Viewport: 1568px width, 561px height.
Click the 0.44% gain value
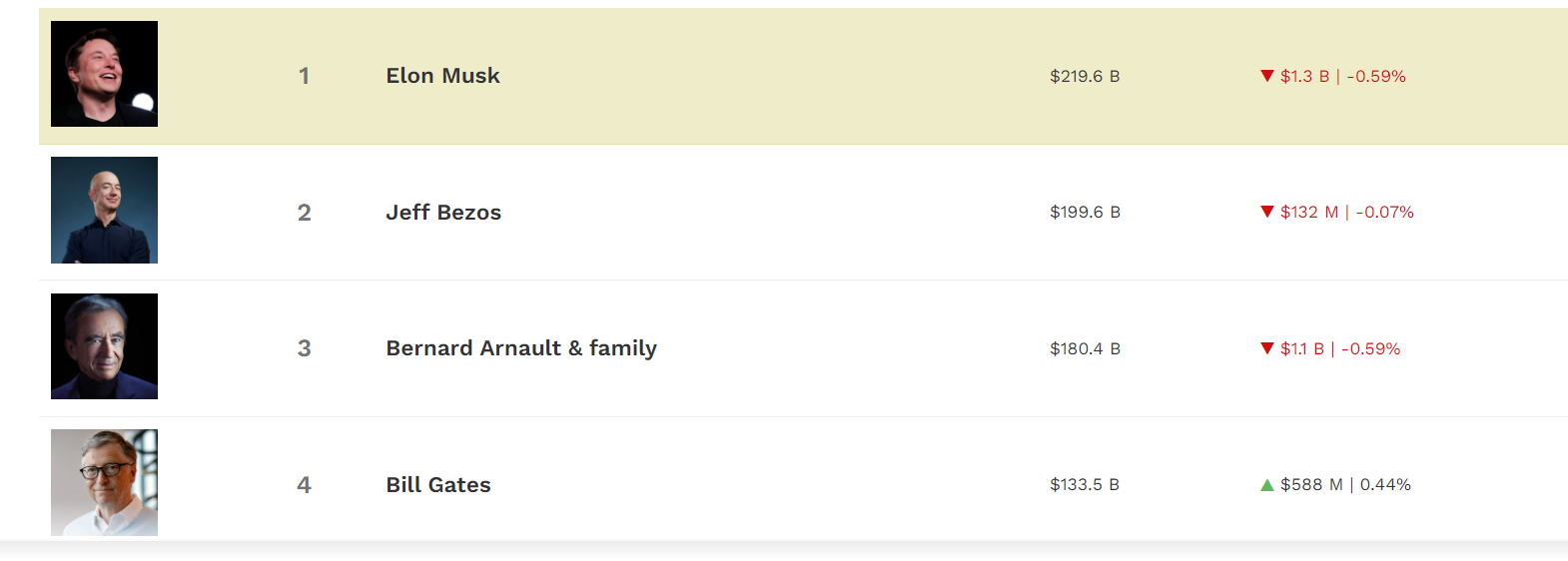(x=1385, y=485)
